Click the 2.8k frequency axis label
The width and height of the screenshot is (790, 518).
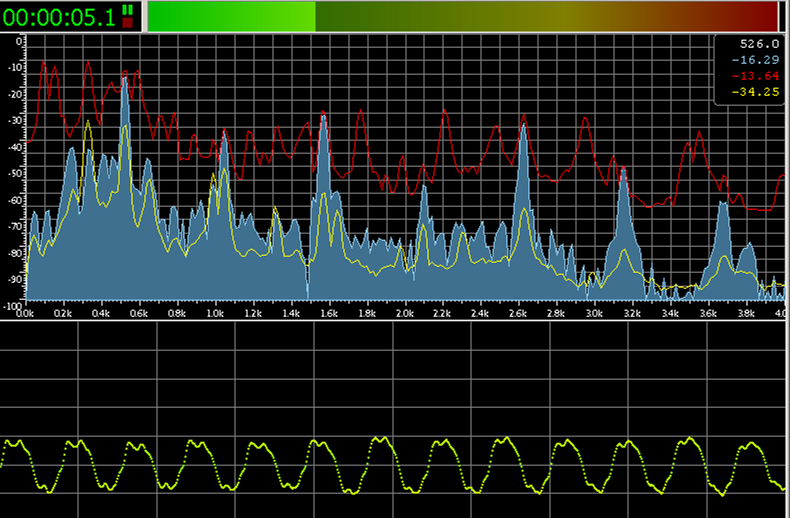click(556, 313)
